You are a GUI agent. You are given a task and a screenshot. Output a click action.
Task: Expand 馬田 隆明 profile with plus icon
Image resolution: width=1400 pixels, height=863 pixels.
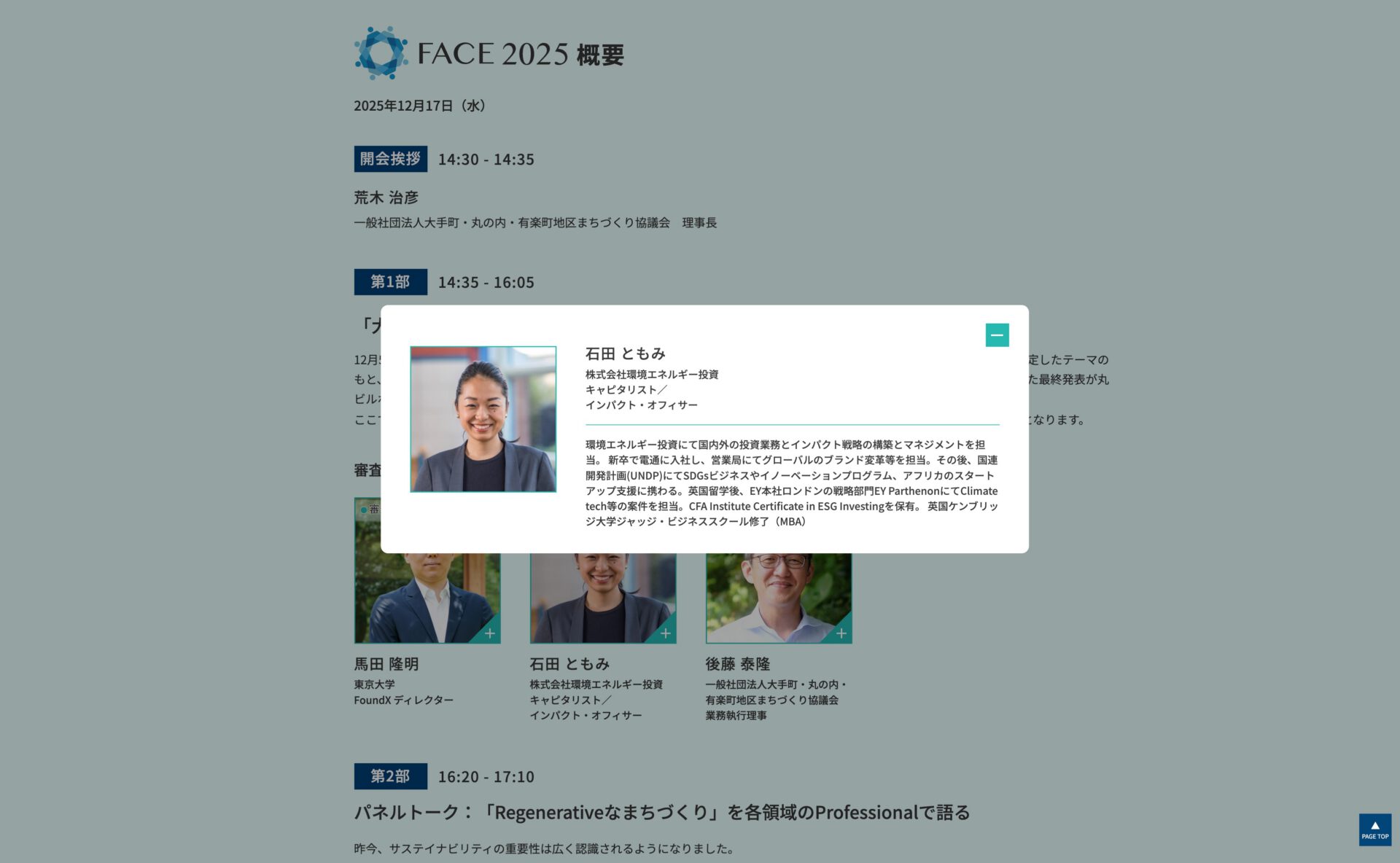point(490,633)
